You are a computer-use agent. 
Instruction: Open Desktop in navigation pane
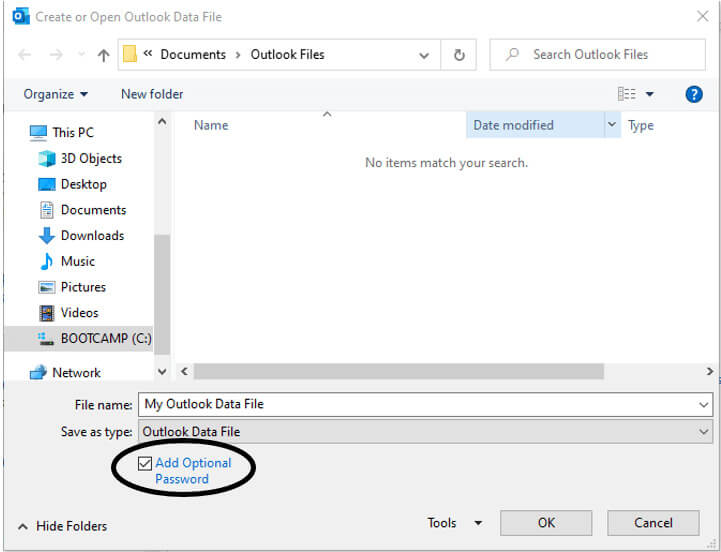(x=84, y=184)
